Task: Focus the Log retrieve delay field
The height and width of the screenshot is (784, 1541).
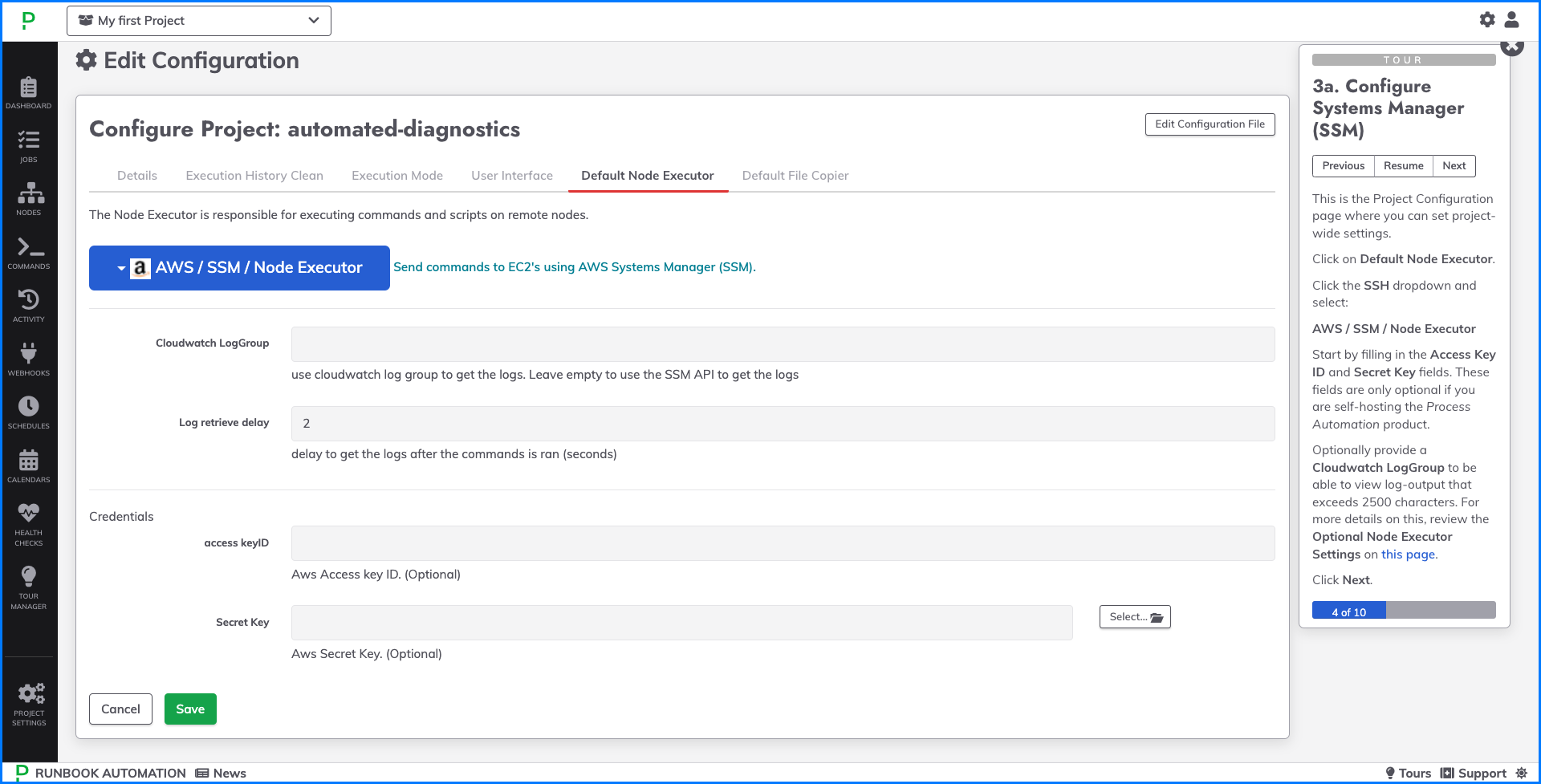Action: (783, 424)
